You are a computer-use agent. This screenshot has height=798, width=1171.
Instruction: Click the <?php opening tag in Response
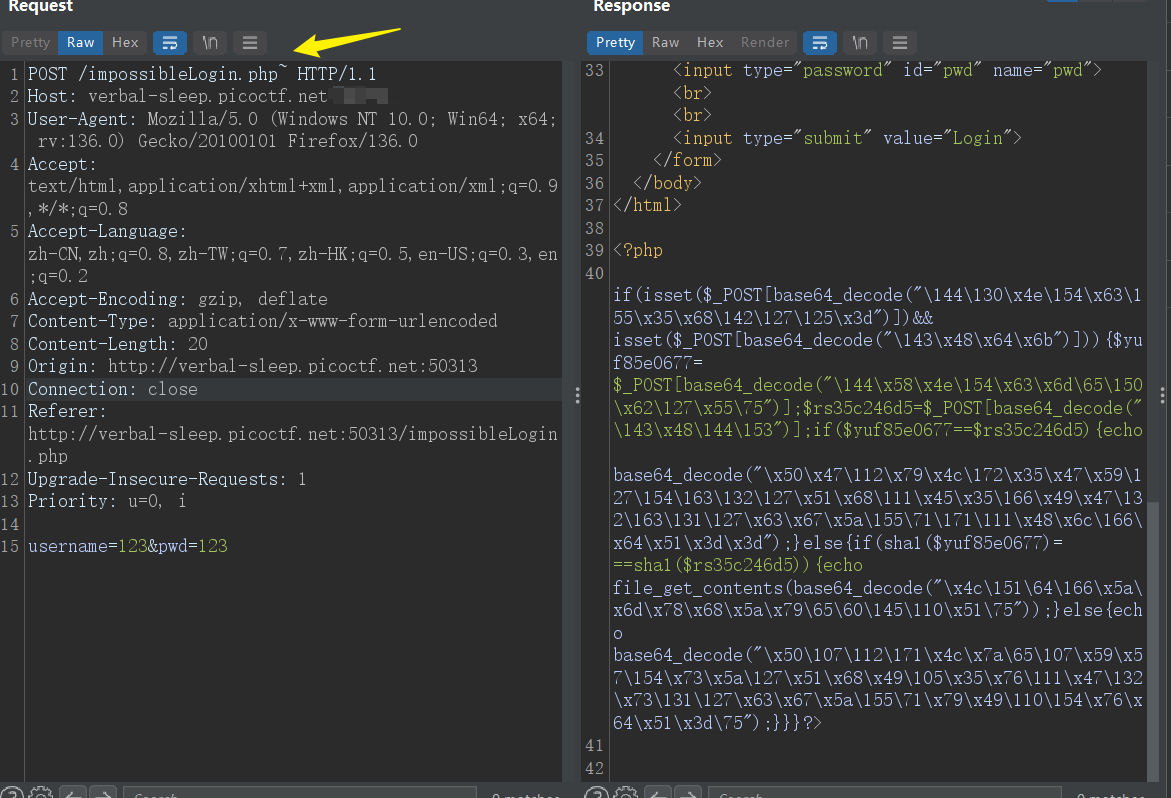pos(638,250)
